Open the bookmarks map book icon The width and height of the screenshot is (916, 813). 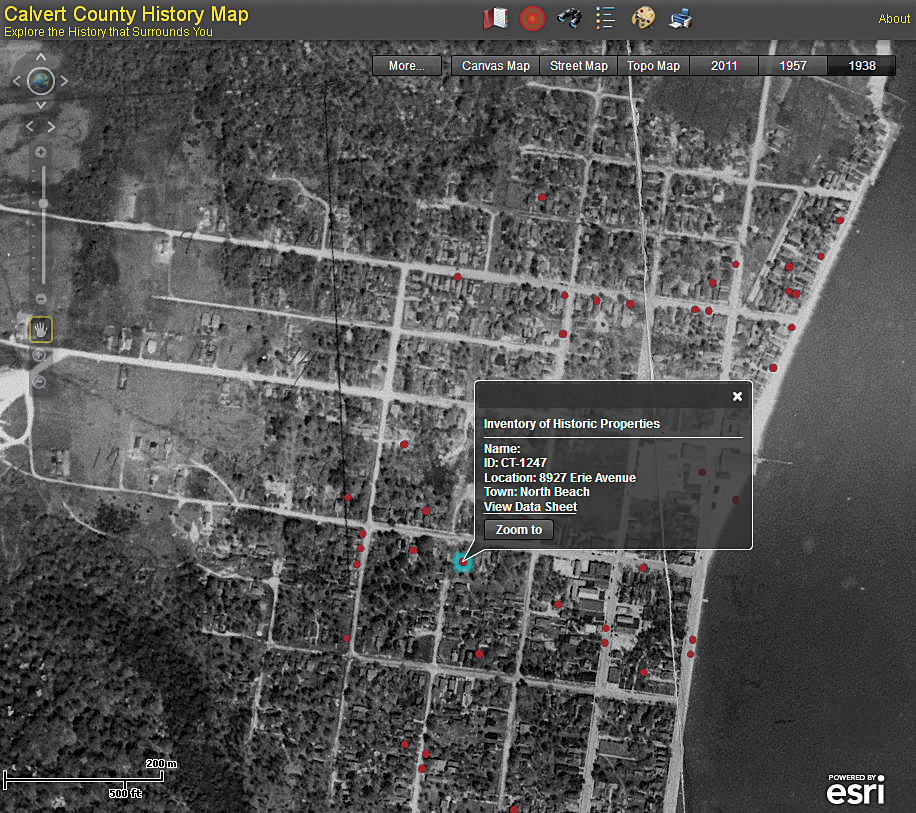495,18
